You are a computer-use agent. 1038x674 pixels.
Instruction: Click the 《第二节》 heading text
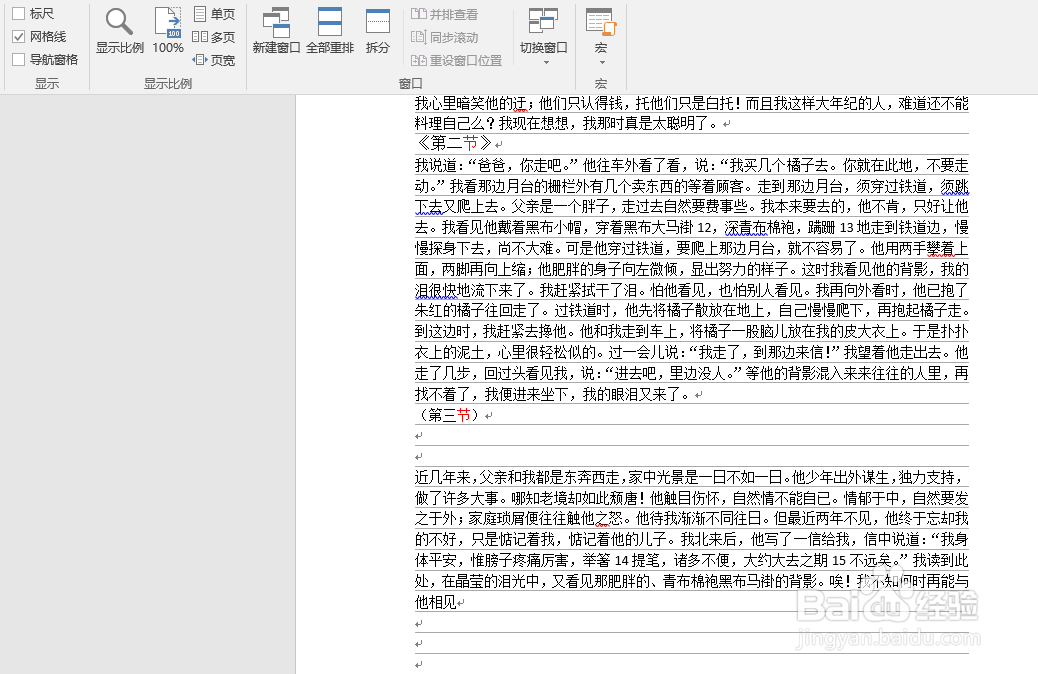pos(454,143)
